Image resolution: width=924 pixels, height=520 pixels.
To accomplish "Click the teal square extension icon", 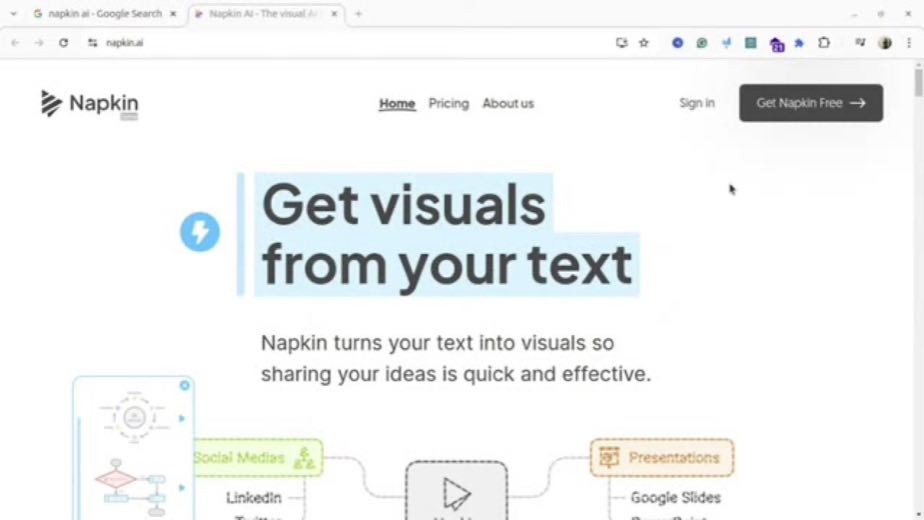I will point(750,42).
